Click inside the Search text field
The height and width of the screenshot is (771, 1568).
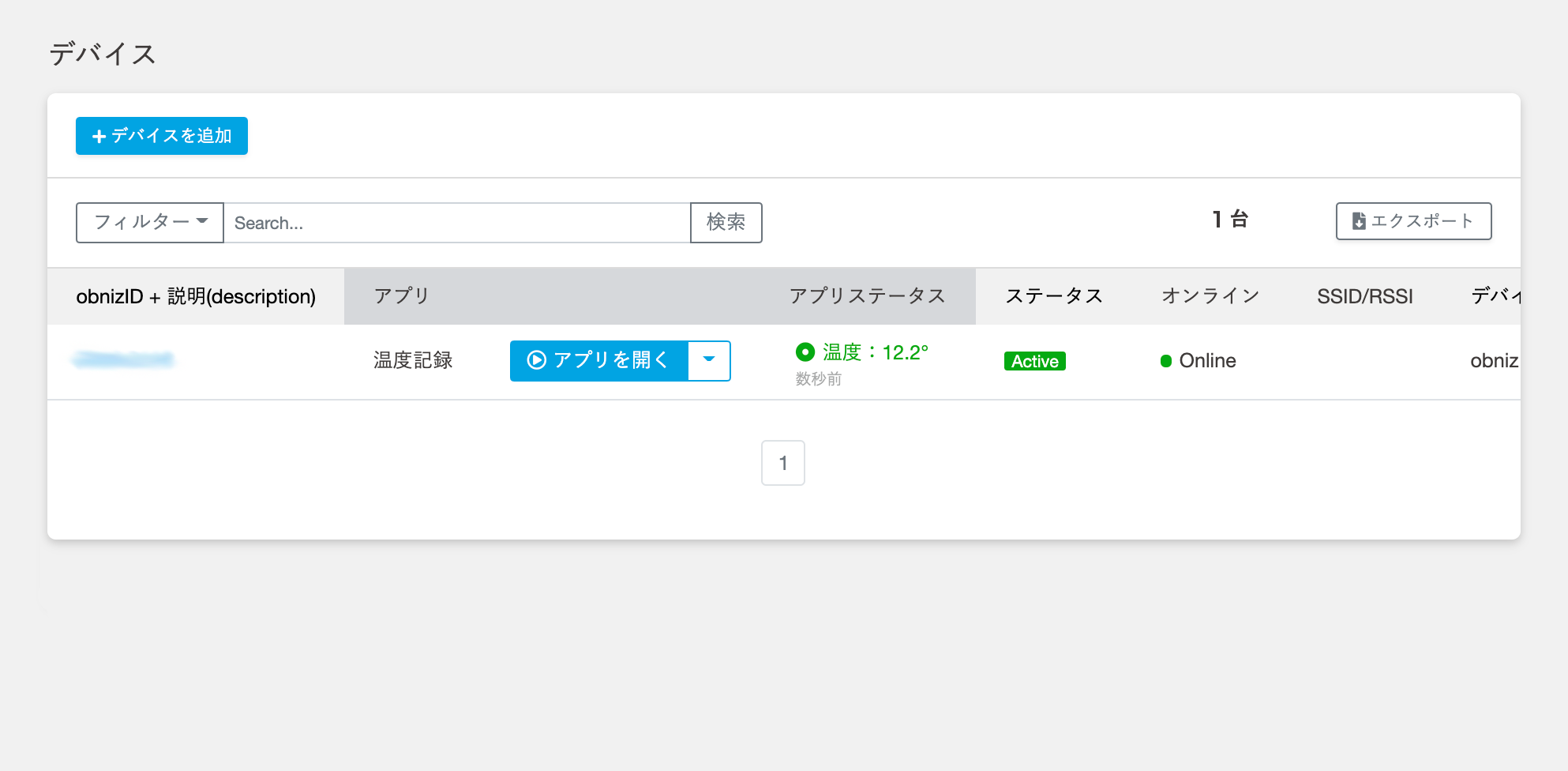[x=456, y=223]
